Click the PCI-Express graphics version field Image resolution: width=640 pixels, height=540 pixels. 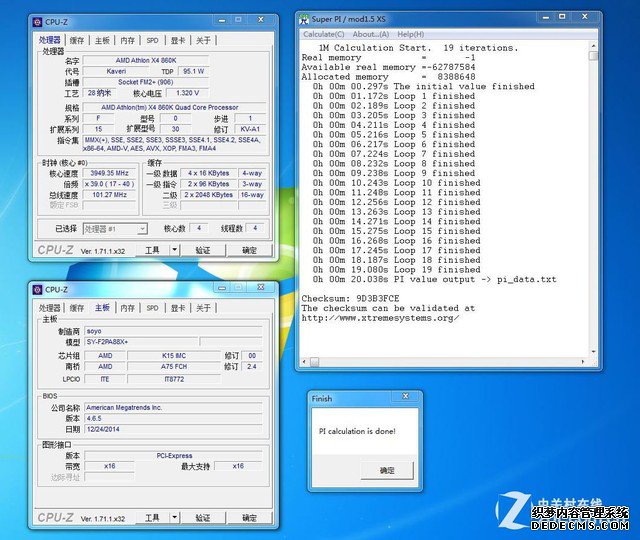point(173,456)
